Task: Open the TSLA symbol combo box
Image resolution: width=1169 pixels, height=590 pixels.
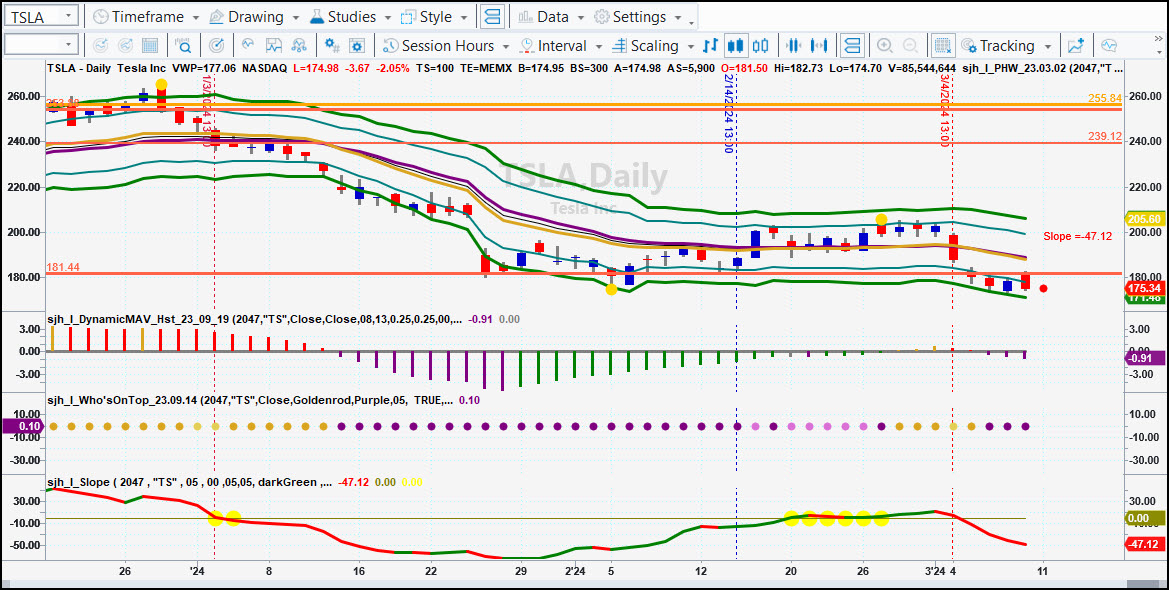Action: [x=41, y=16]
